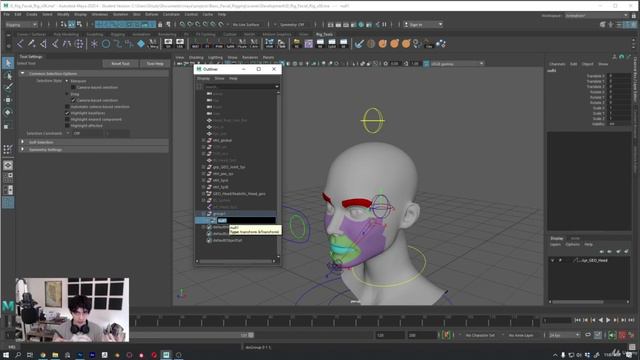Image resolution: width=640 pixels, height=360 pixels.
Task: Open the Rigging menu set dropdown
Action: click(x=21, y=24)
